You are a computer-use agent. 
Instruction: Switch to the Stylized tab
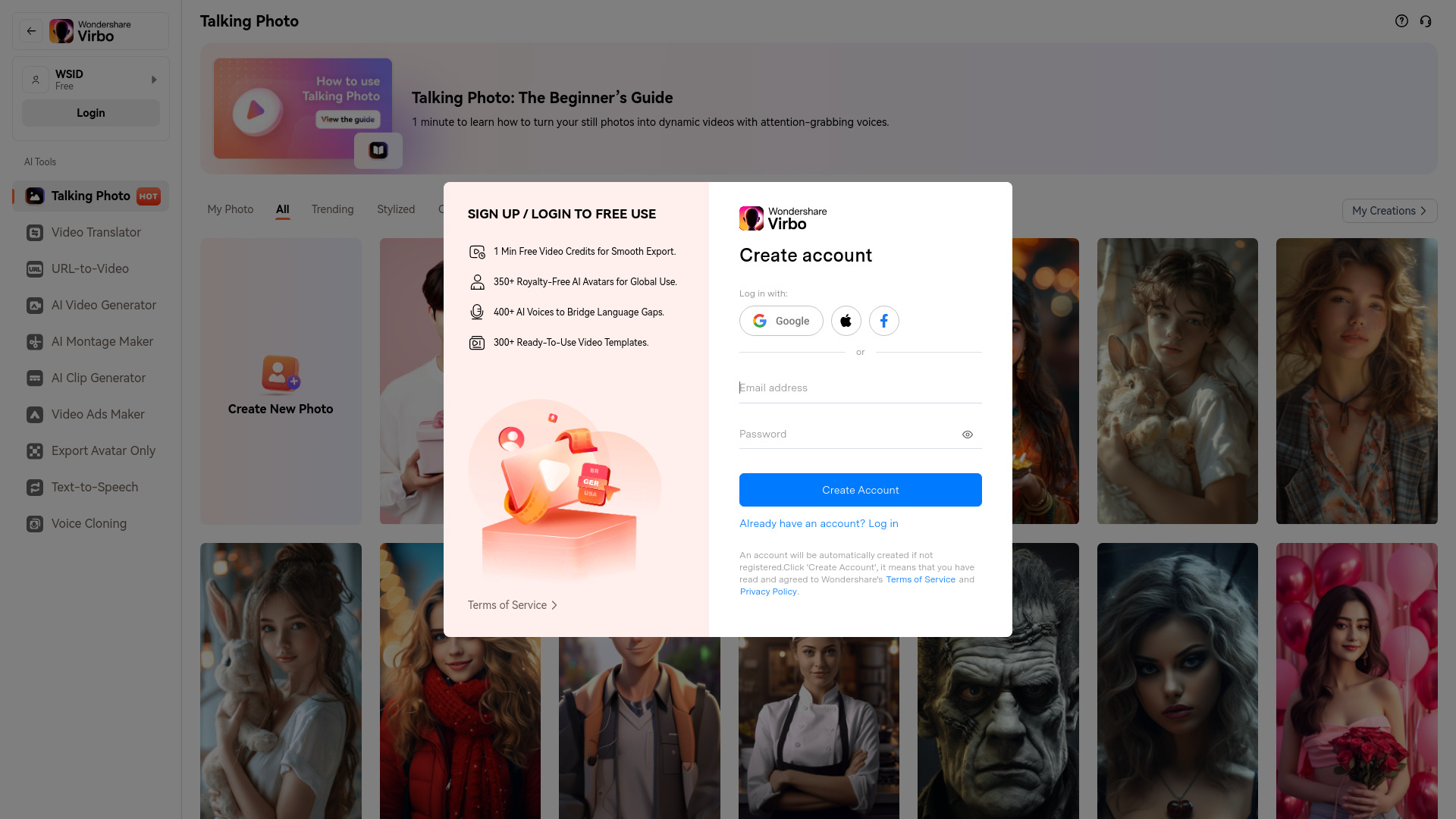[x=395, y=209]
